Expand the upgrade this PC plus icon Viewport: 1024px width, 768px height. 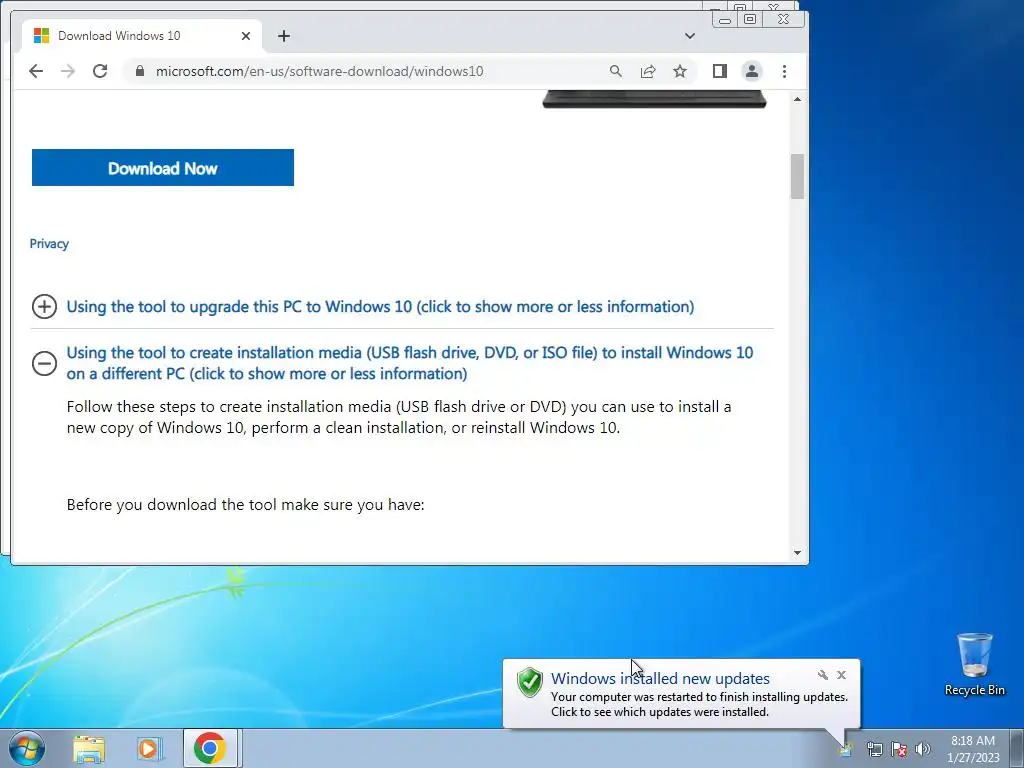pyautogui.click(x=44, y=306)
